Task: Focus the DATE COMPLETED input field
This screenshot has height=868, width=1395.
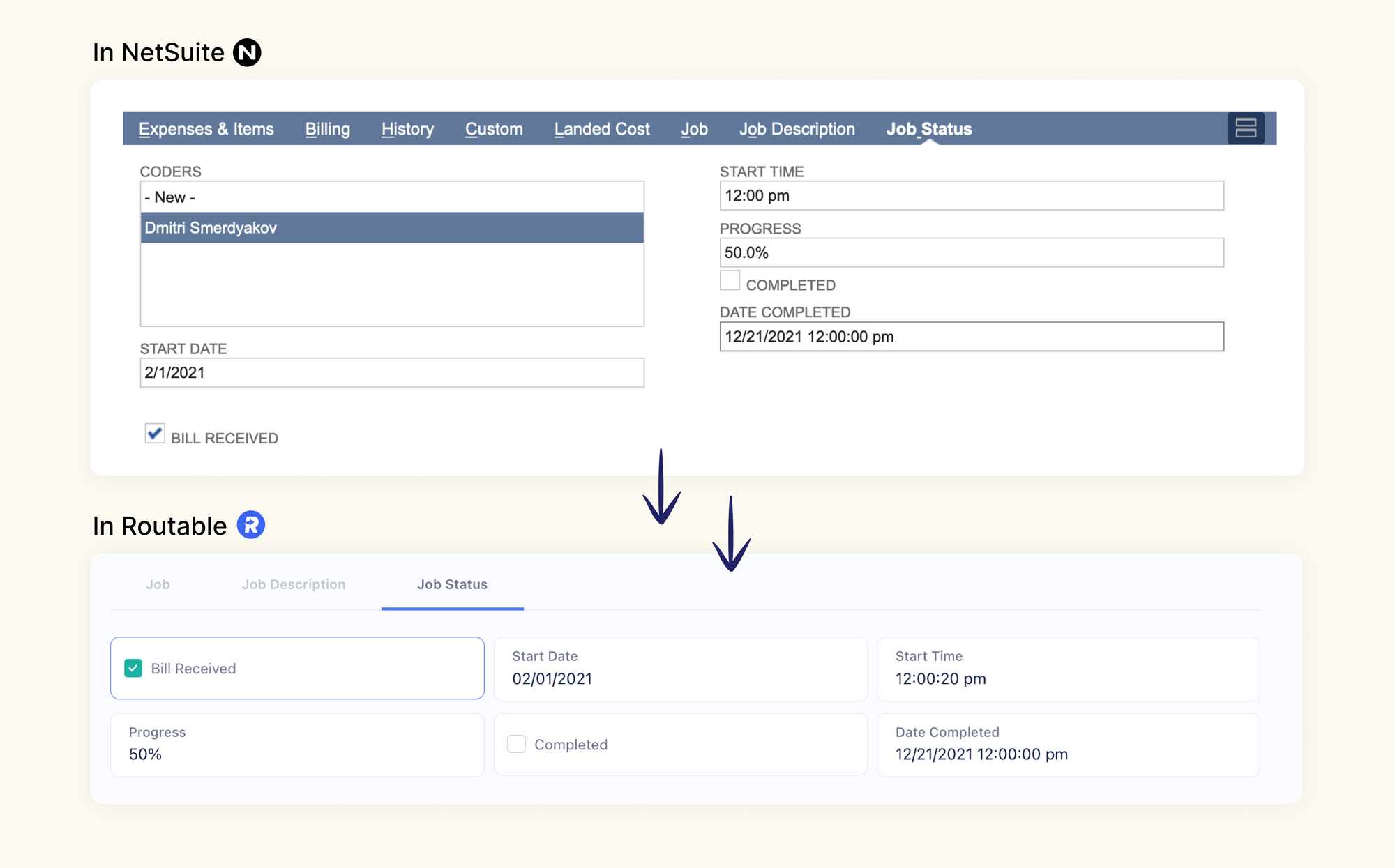Action: point(971,337)
